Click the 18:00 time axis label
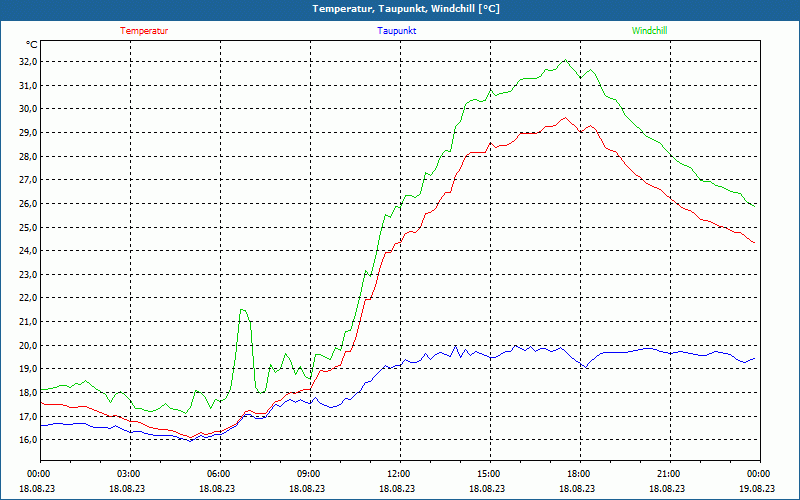This screenshot has height=500, width=800. click(x=580, y=474)
